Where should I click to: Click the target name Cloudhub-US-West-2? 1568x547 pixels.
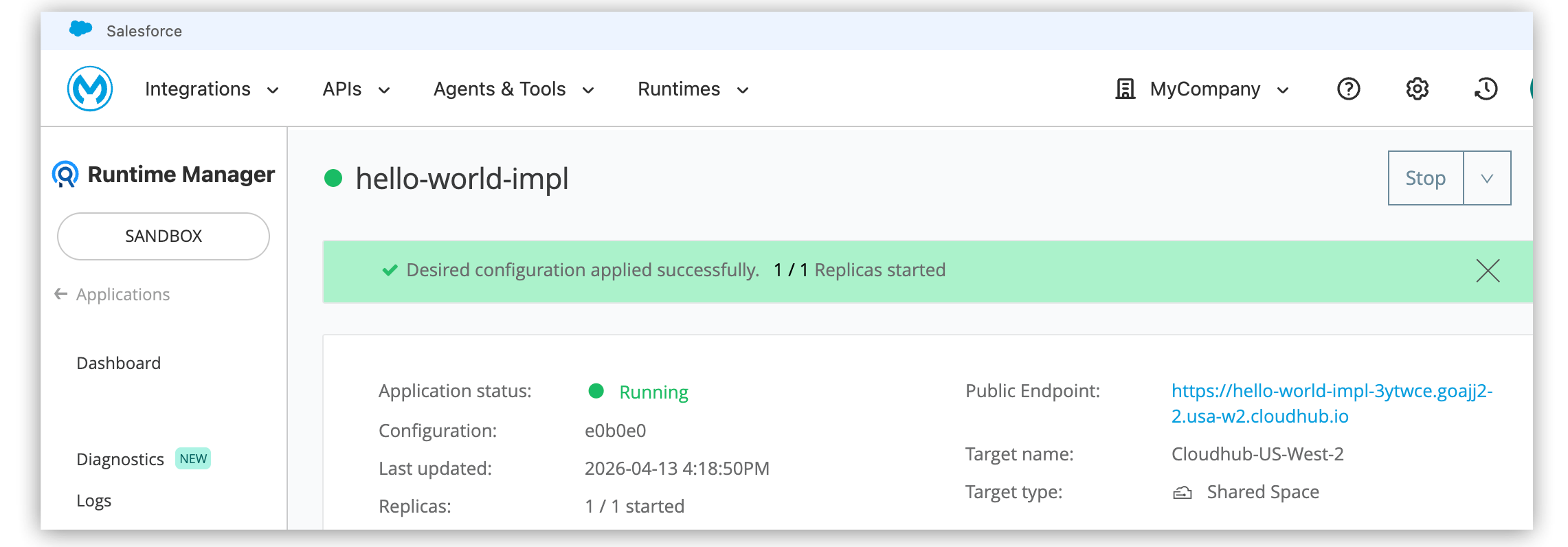[x=1257, y=454]
